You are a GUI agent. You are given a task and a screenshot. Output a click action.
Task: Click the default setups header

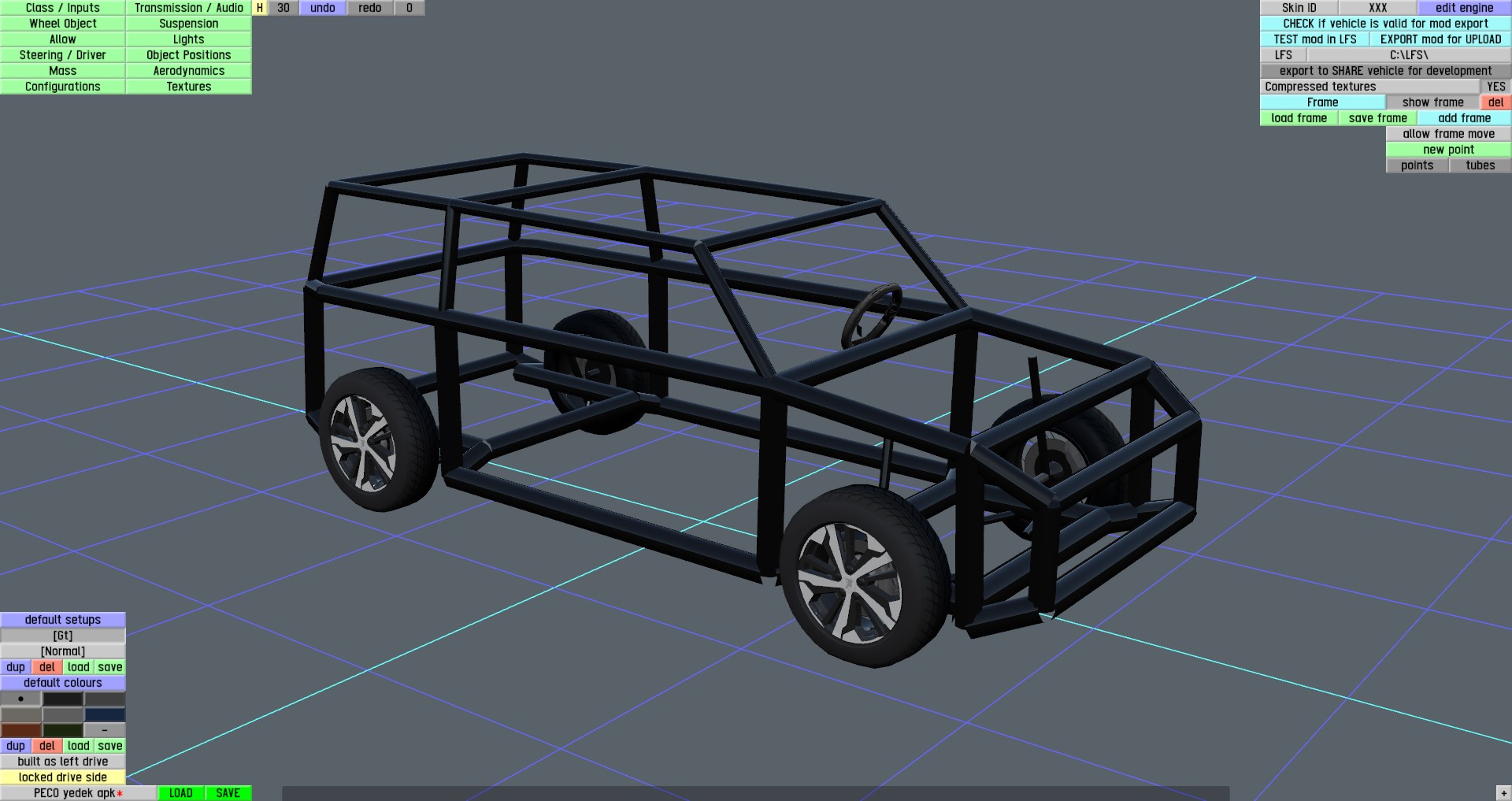pos(63,620)
